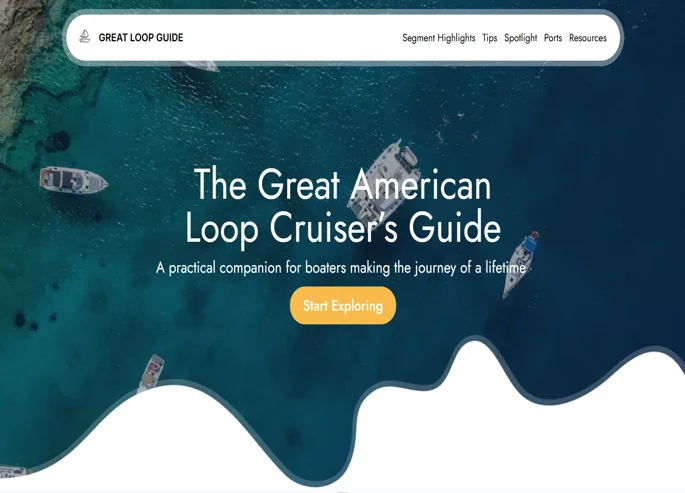Click the small boat above the white wave
Image resolution: width=685 pixels, height=493 pixels.
(x=150, y=372)
